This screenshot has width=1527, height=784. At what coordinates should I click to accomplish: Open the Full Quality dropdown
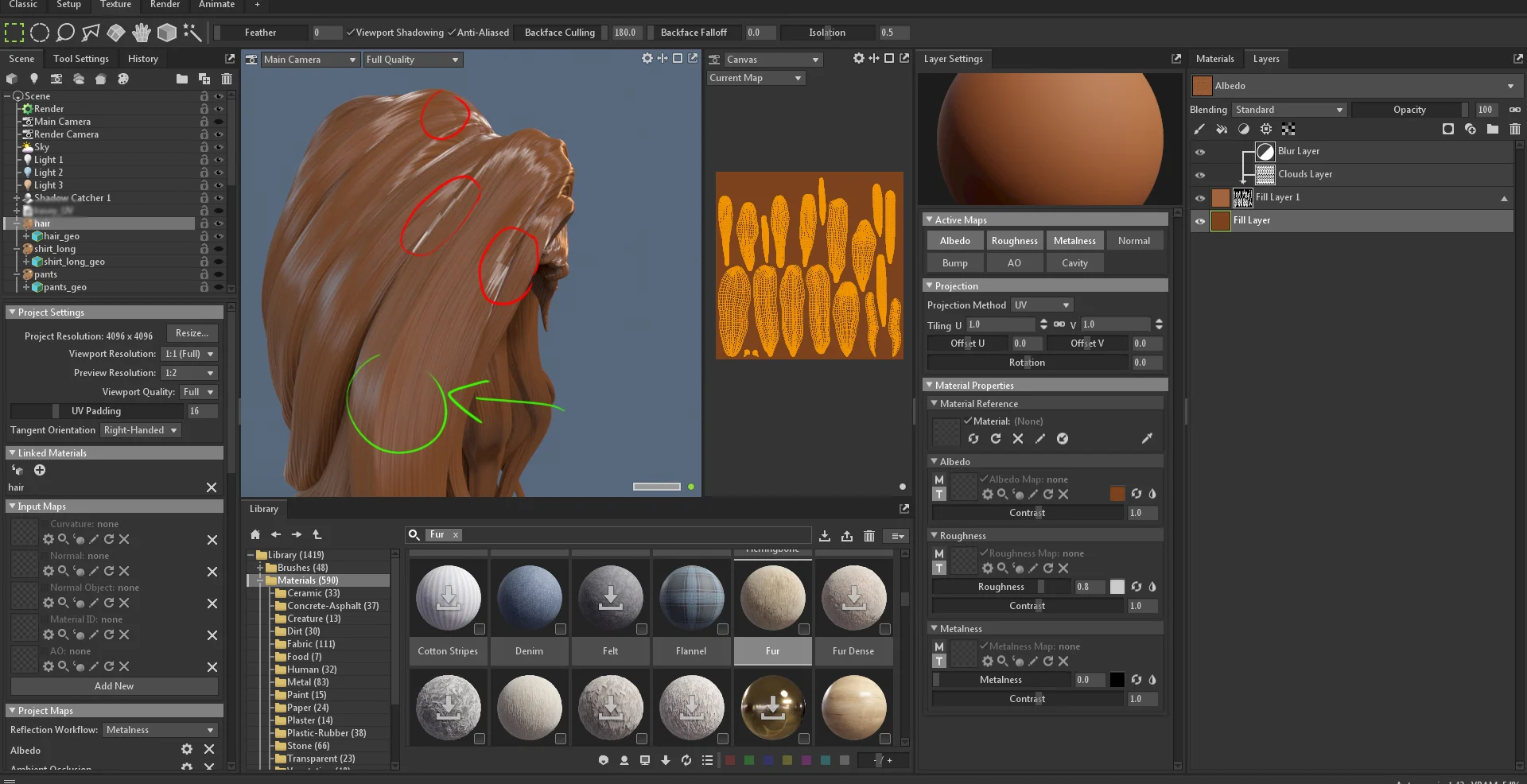pyautogui.click(x=413, y=60)
